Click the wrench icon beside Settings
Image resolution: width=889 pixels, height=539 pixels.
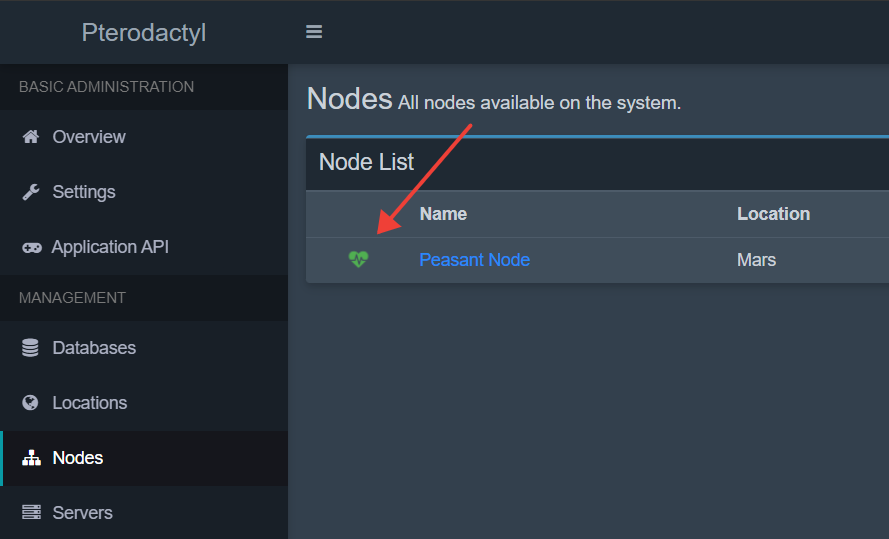tap(31, 192)
